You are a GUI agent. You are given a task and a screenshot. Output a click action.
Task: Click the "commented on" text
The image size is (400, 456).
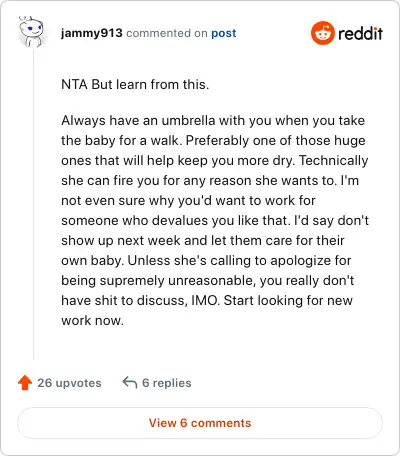[167, 33]
